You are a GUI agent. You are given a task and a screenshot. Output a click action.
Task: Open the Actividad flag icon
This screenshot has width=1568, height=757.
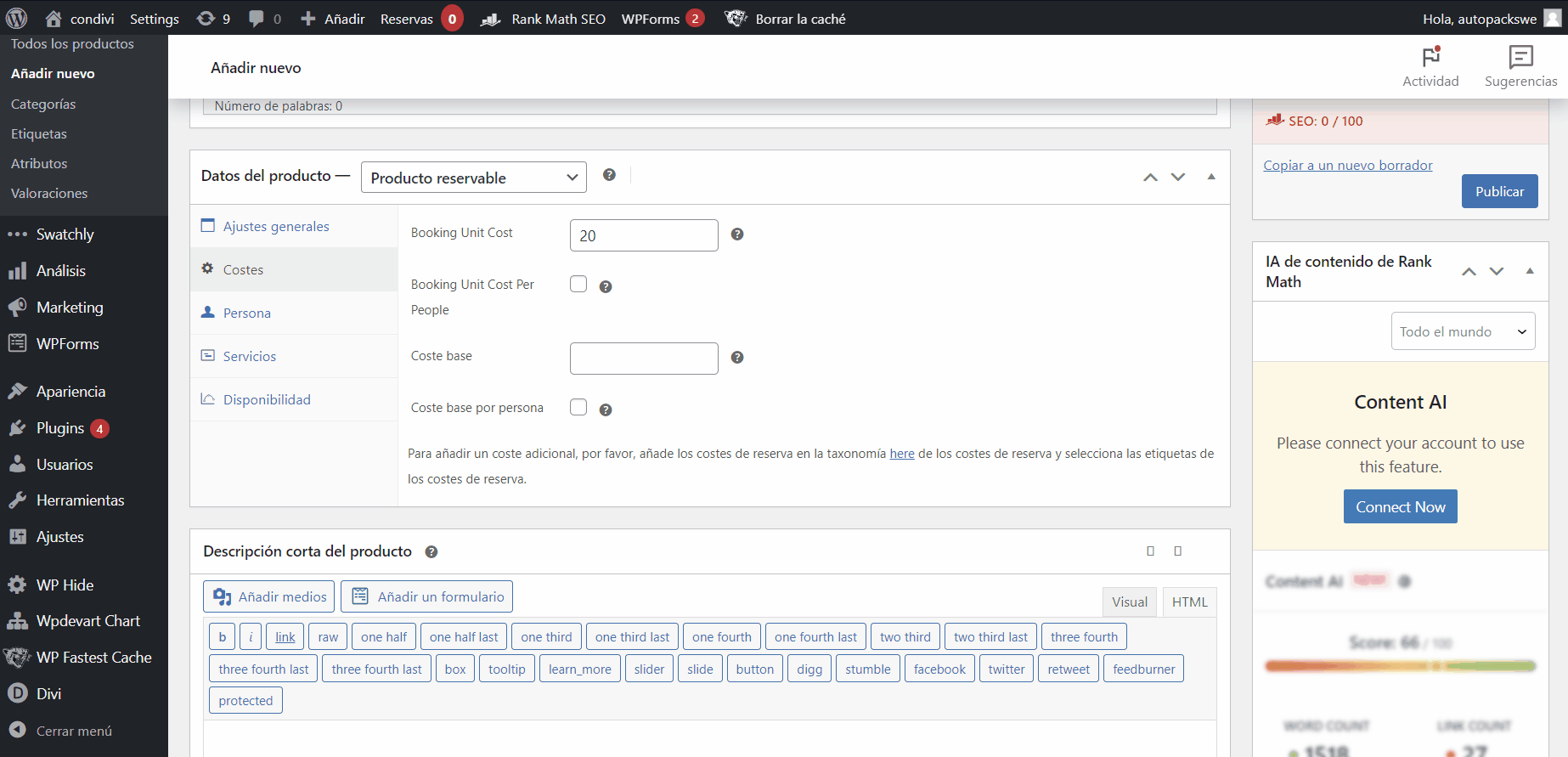click(x=1430, y=58)
